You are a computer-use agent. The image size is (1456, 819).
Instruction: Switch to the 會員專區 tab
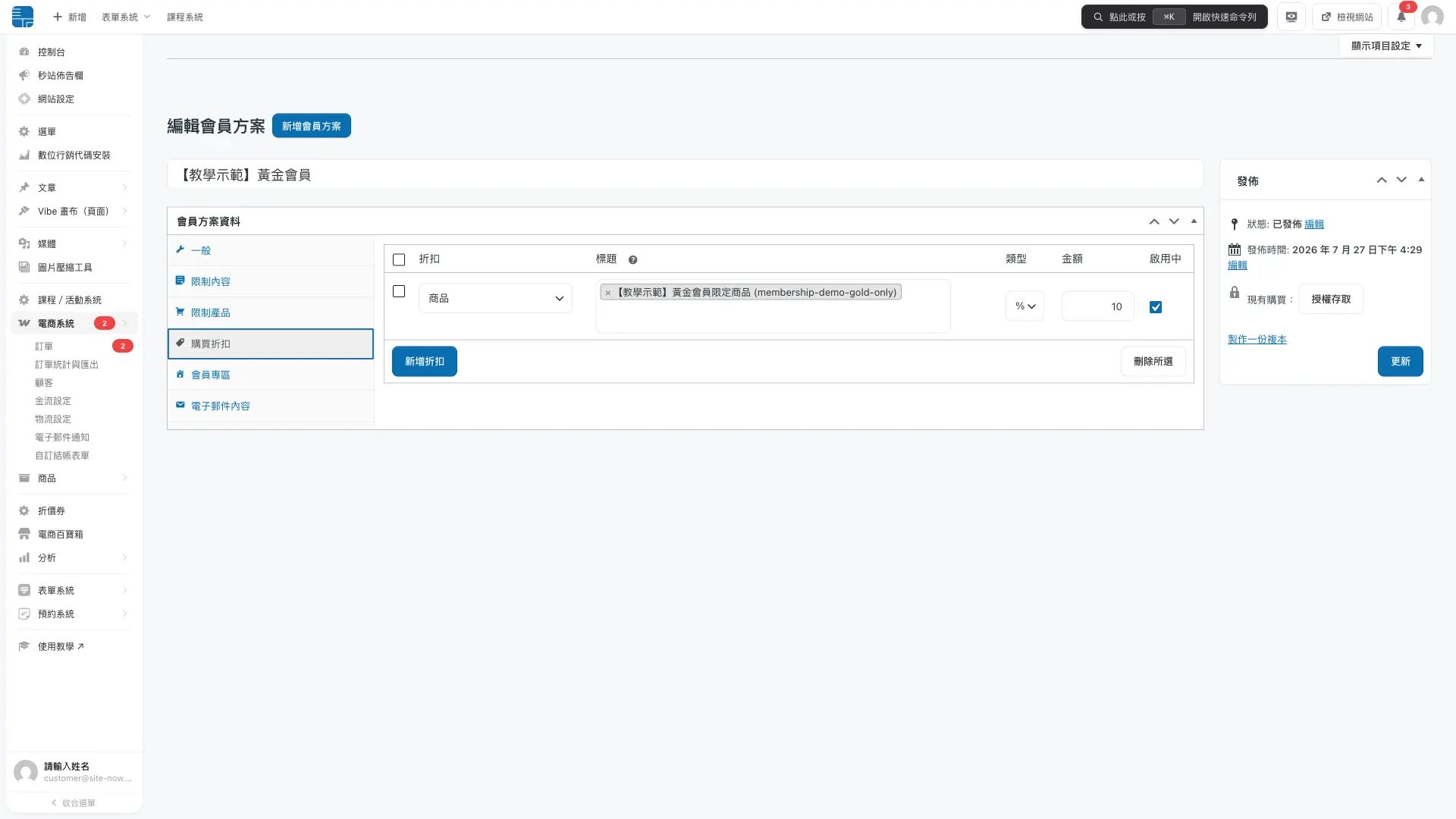pyautogui.click(x=271, y=375)
